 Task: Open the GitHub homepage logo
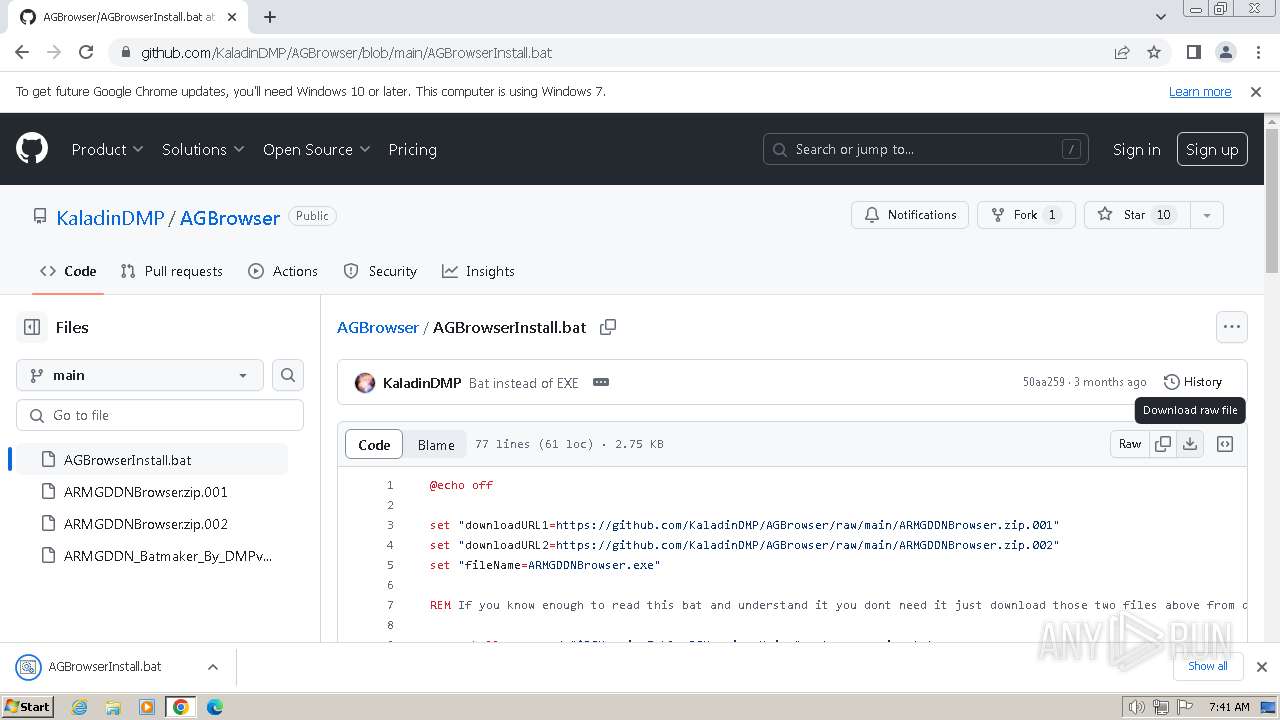pyautogui.click(x=32, y=149)
